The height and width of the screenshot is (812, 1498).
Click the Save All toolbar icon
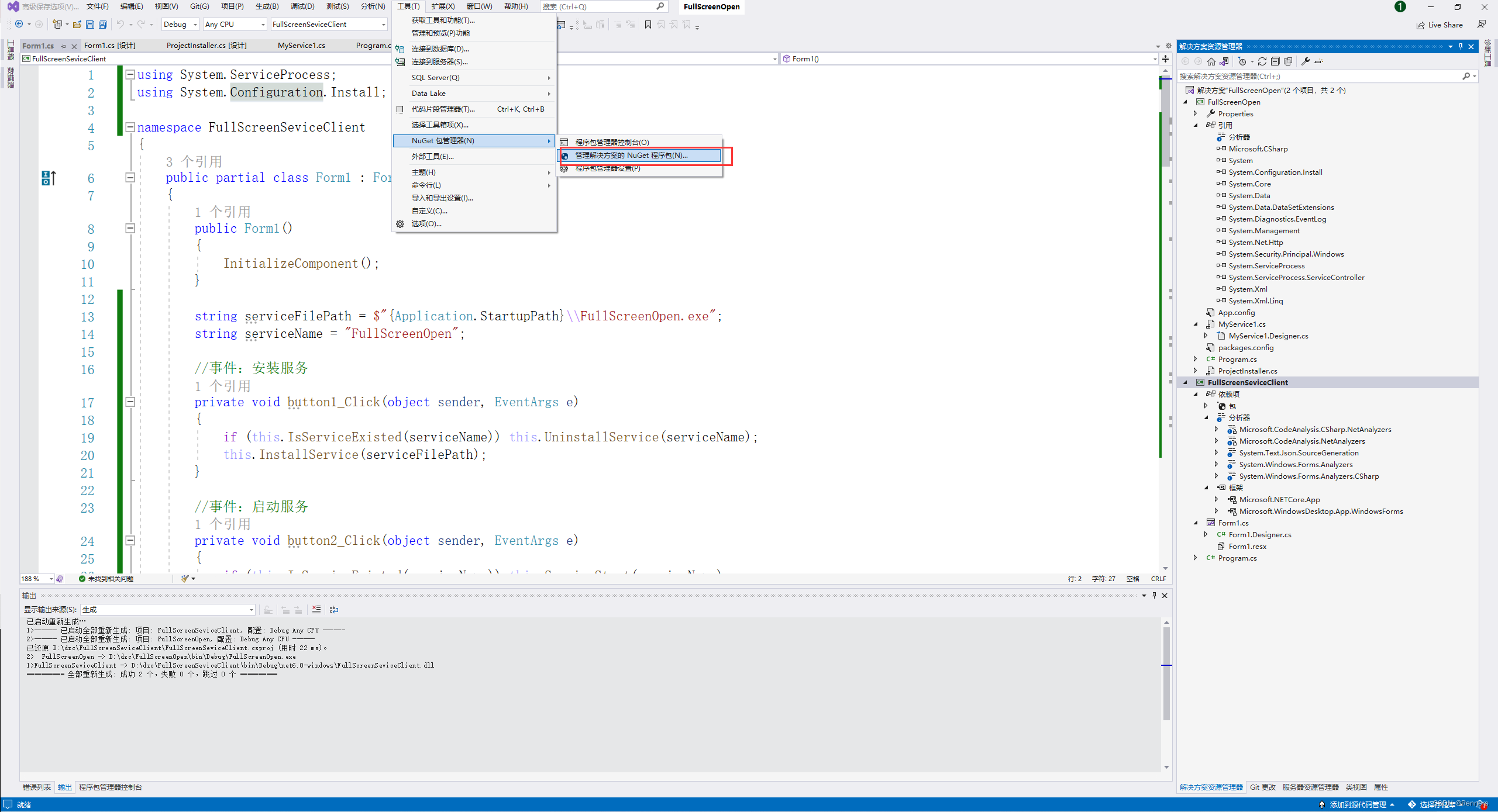(103, 25)
